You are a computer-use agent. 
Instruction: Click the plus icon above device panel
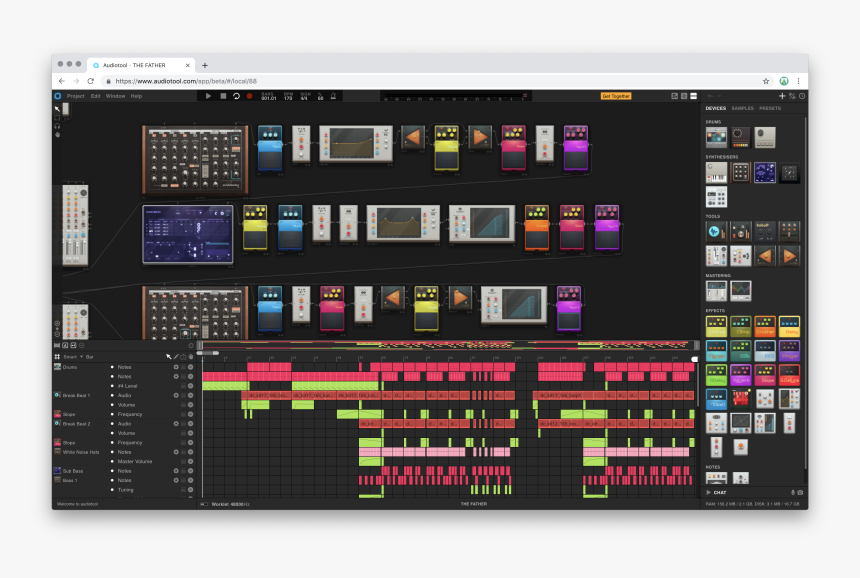tap(782, 96)
